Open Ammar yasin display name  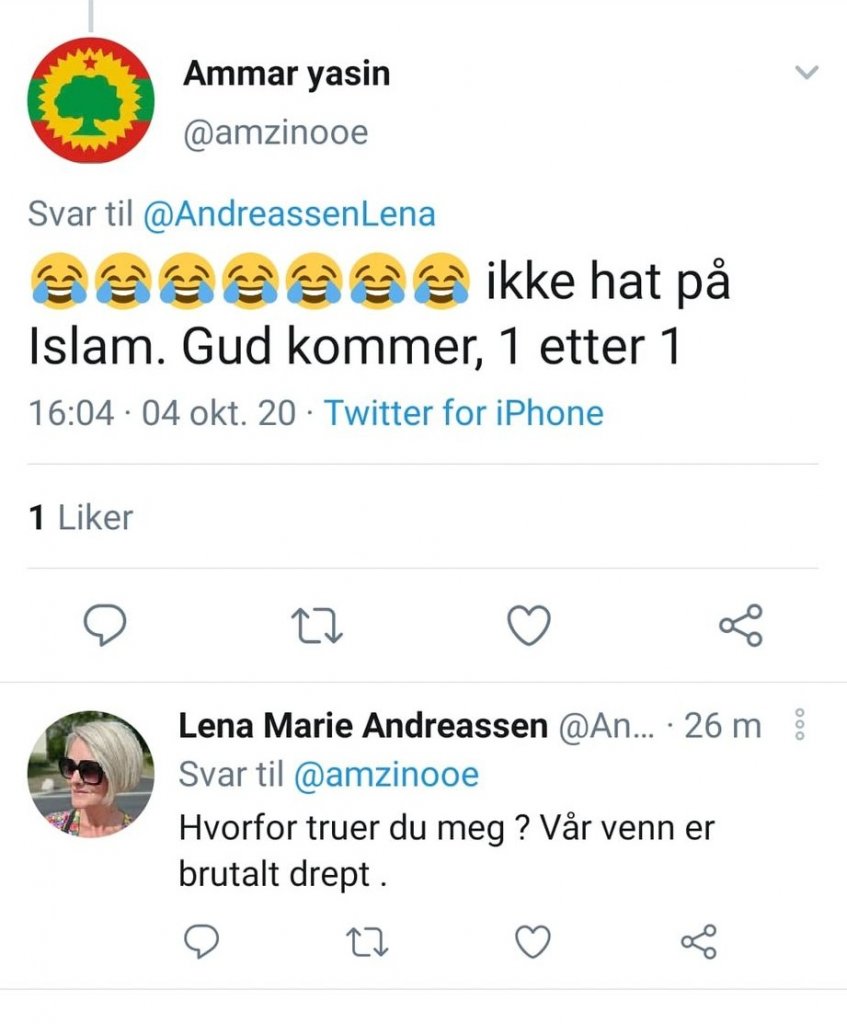coord(286,74)
